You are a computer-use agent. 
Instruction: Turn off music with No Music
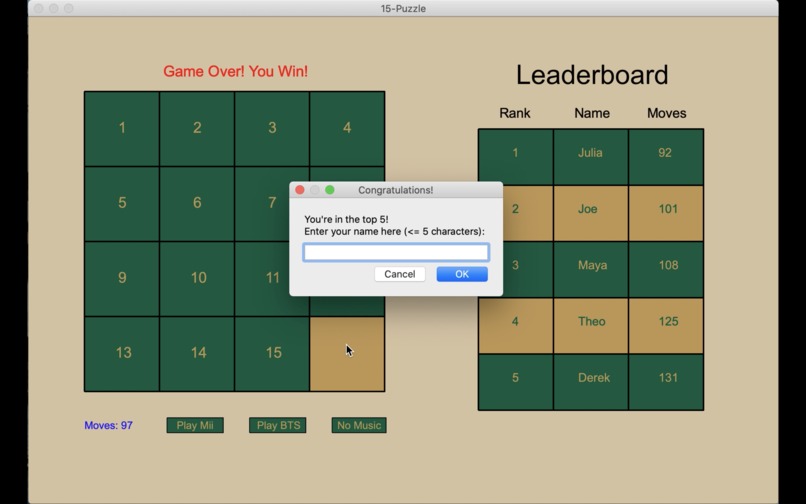[359, 425]
